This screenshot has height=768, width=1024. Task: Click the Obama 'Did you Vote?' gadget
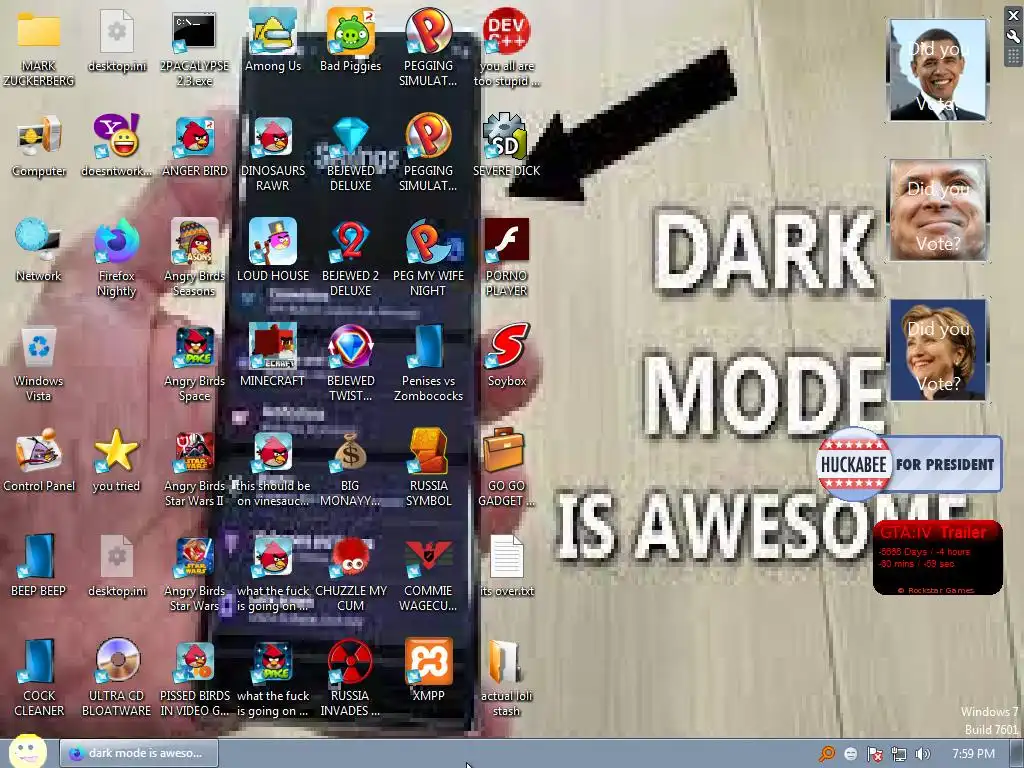coord(938,70)
